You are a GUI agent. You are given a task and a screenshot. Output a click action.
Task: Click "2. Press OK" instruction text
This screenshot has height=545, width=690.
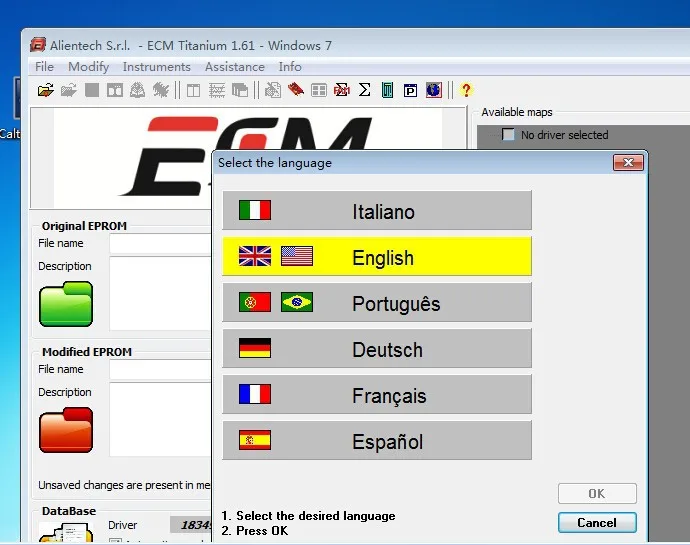point(254,530)
